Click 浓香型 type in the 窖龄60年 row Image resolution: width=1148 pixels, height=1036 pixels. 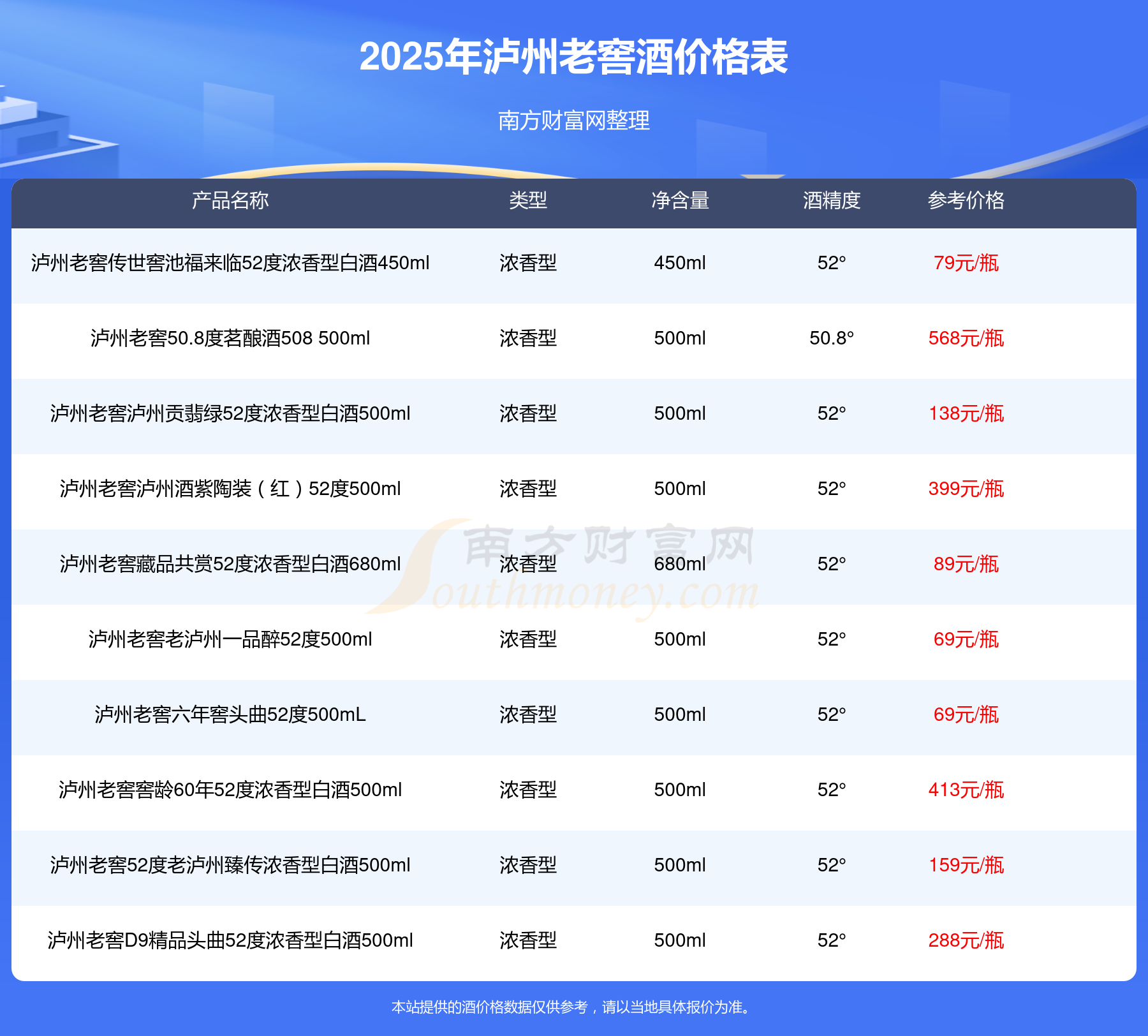528,790
